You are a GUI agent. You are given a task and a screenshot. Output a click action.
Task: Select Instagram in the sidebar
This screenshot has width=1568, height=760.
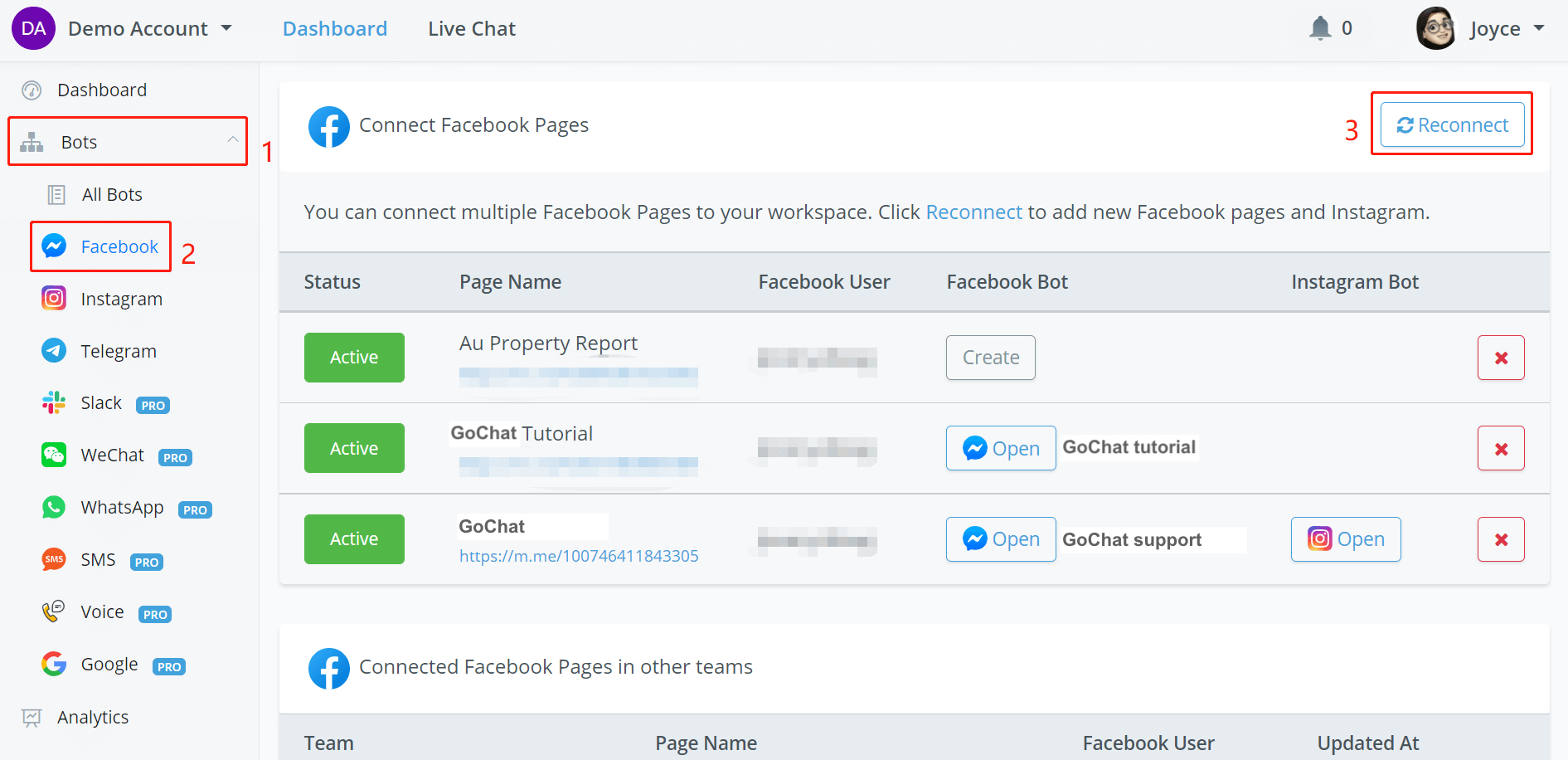pyautogui.click(x=121, y=299)
